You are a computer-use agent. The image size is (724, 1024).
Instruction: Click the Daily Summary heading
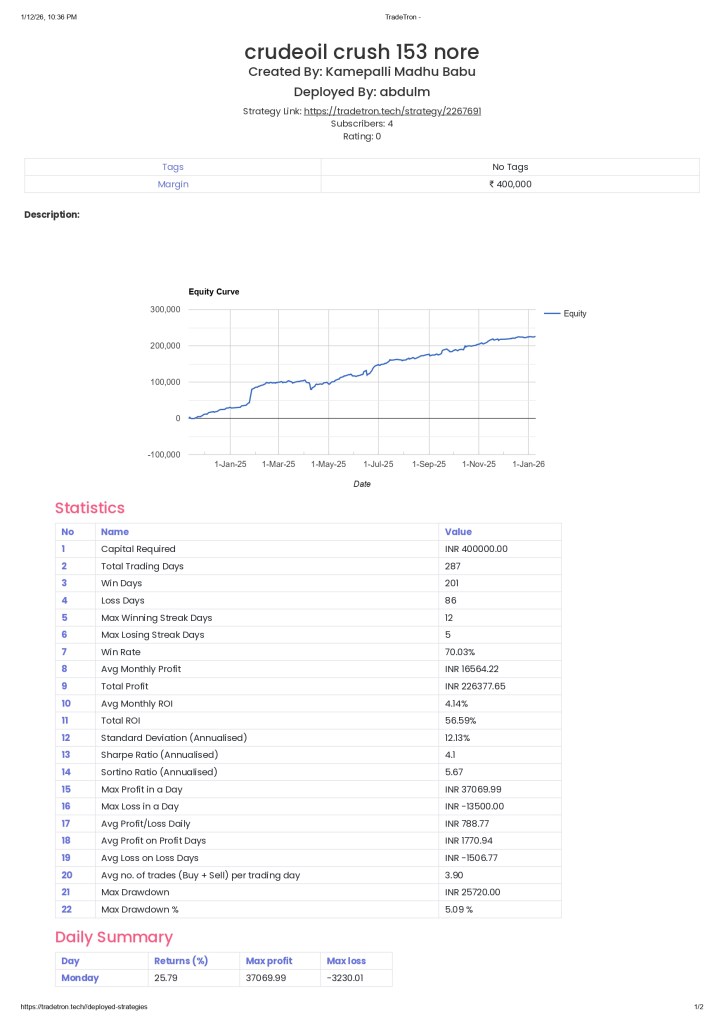pos(114,937)
